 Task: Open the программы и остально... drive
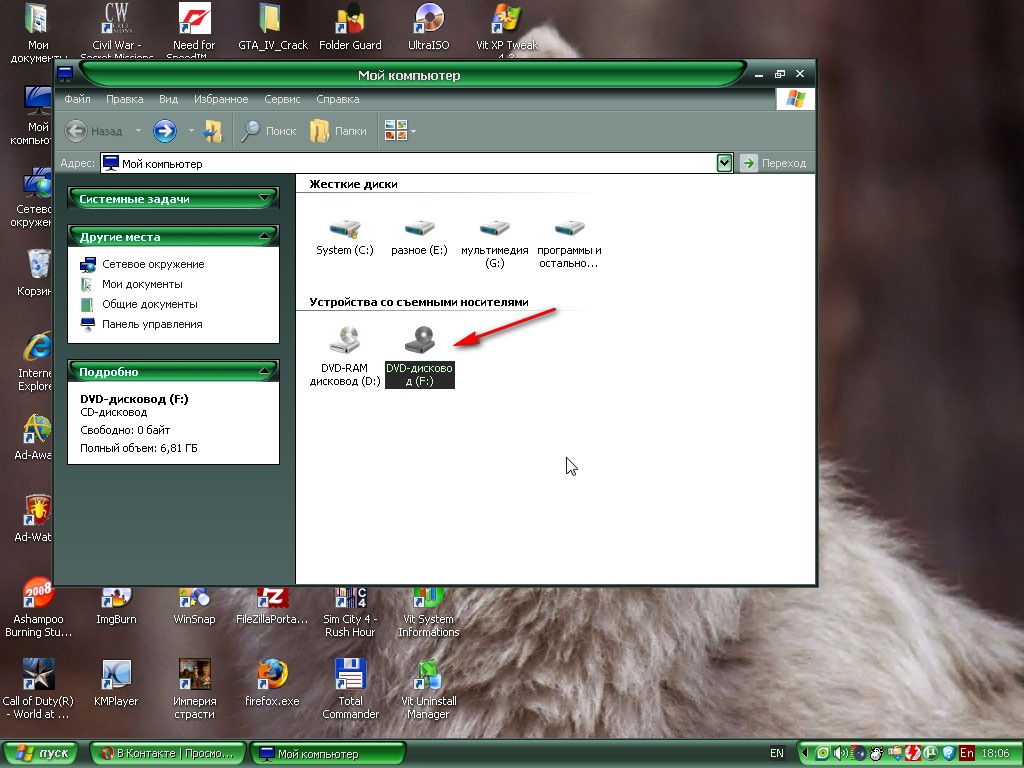click(x=569, y=244)
